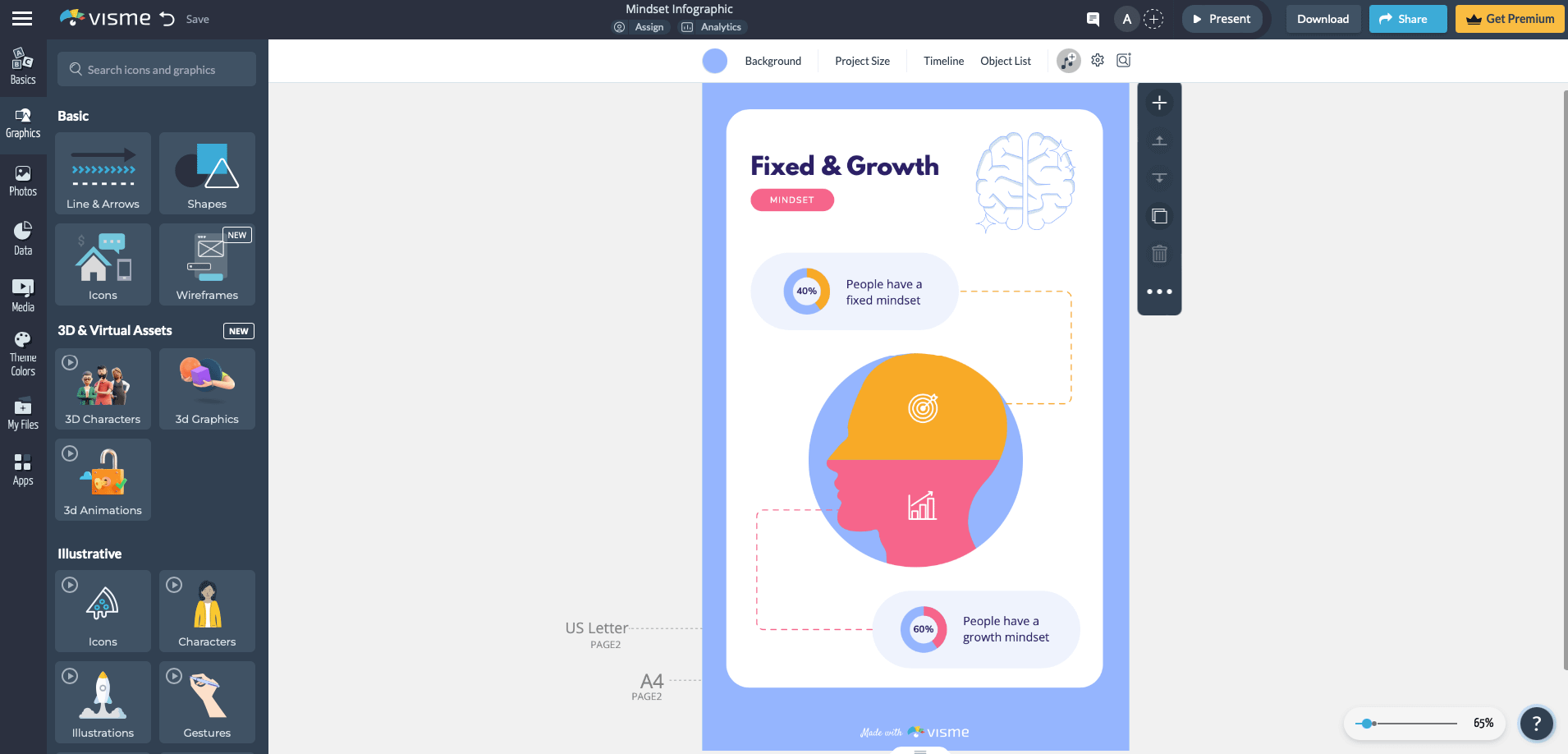
Task: Browse 3D Characters assets
Action: [x=103, y=388]
